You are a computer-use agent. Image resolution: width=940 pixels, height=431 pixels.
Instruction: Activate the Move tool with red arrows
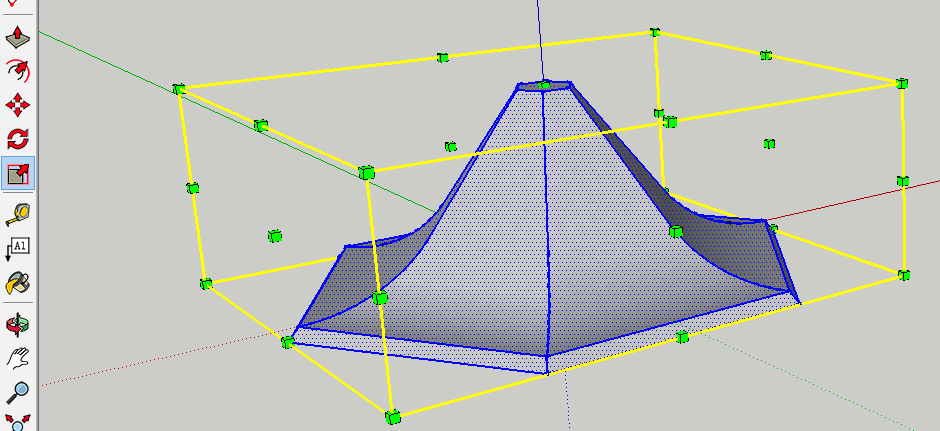point(18,105)
